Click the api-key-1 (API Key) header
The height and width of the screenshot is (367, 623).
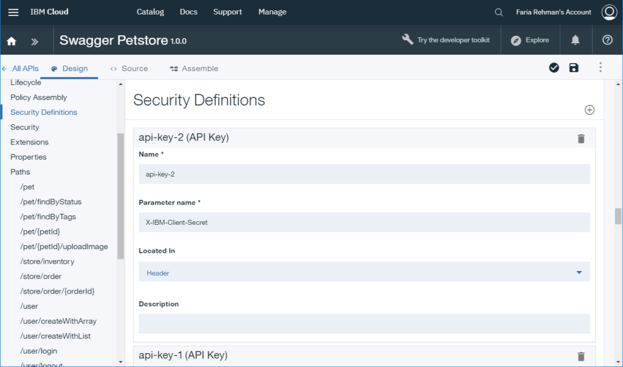coord(183,355)
